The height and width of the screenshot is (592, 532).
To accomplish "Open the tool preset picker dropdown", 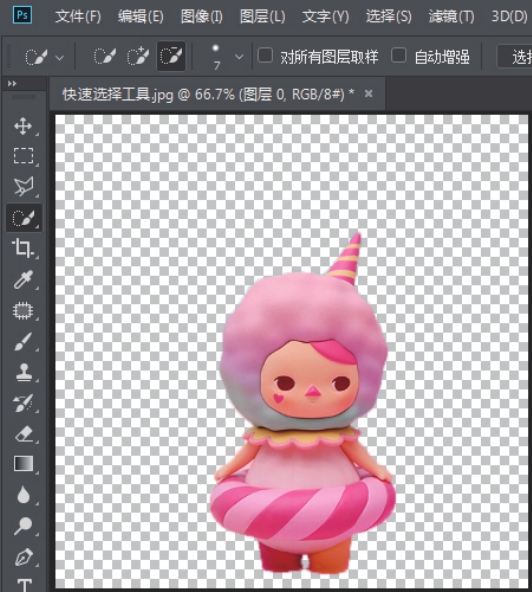I will [x=59, y=57].
